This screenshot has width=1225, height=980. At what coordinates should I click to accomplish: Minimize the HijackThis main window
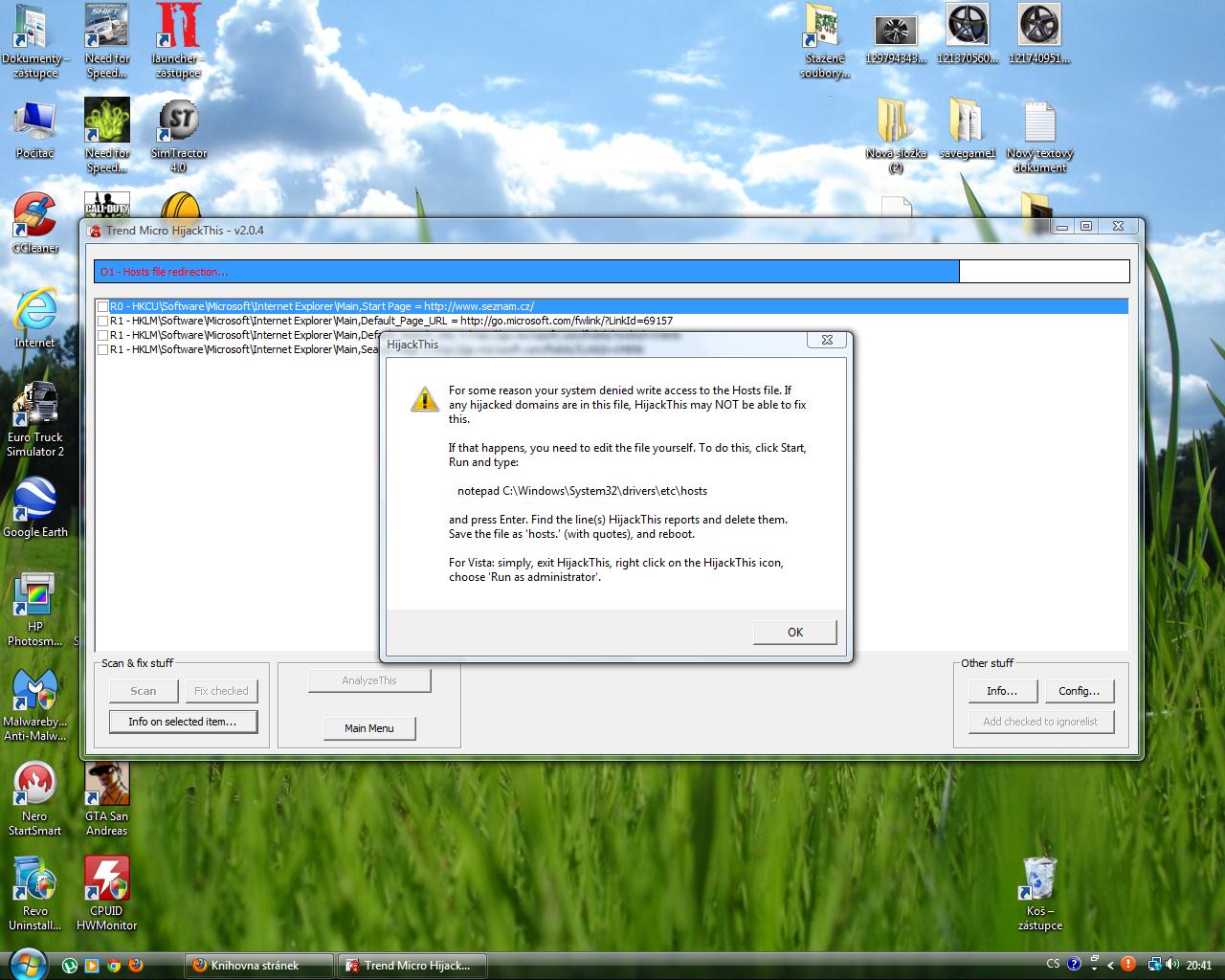point(1061,227)
